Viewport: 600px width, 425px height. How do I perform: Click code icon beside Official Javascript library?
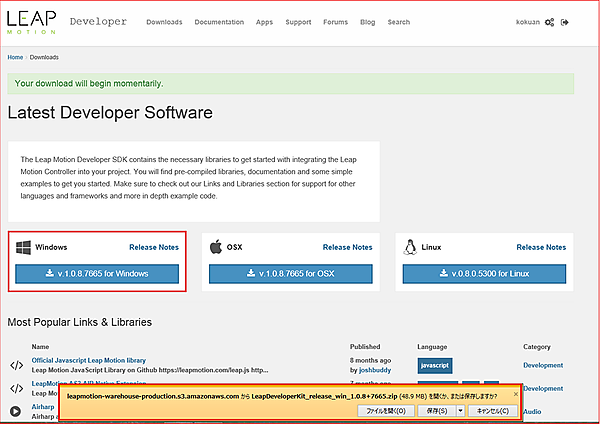coord(16,365)
